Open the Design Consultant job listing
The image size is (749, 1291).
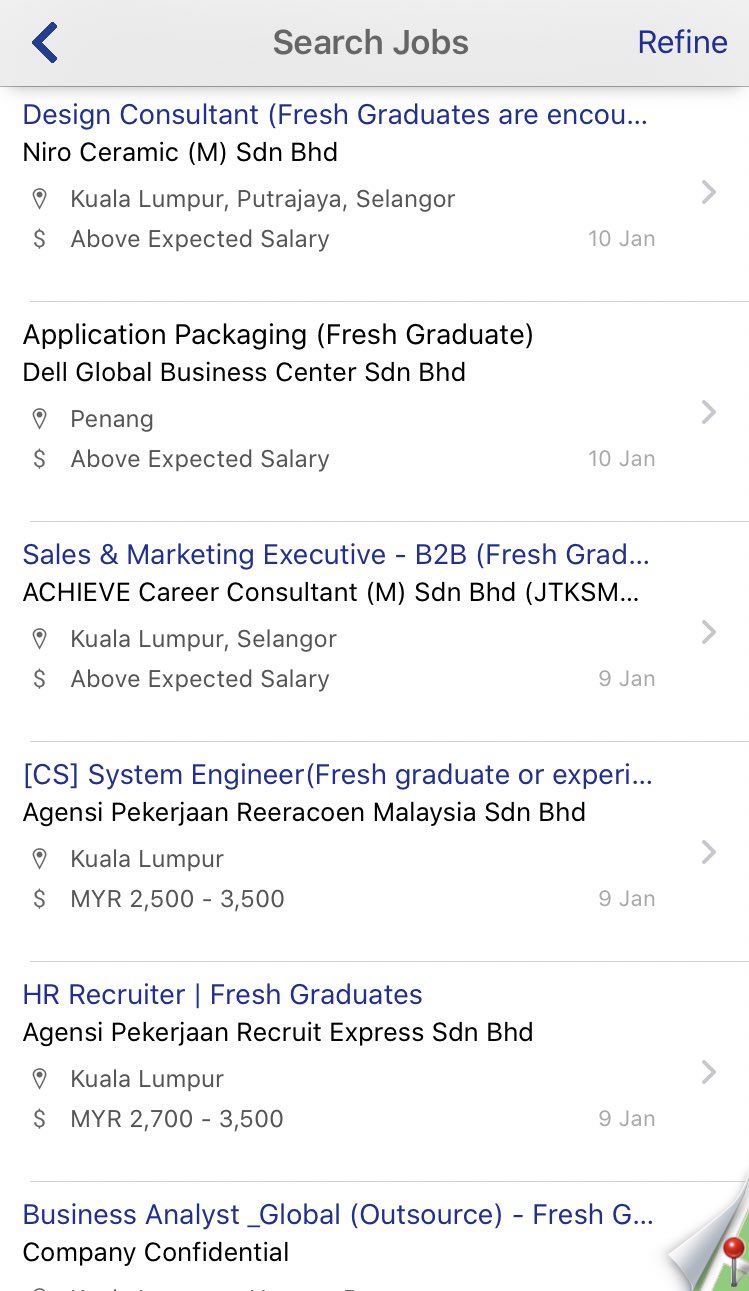coord(335,115)
